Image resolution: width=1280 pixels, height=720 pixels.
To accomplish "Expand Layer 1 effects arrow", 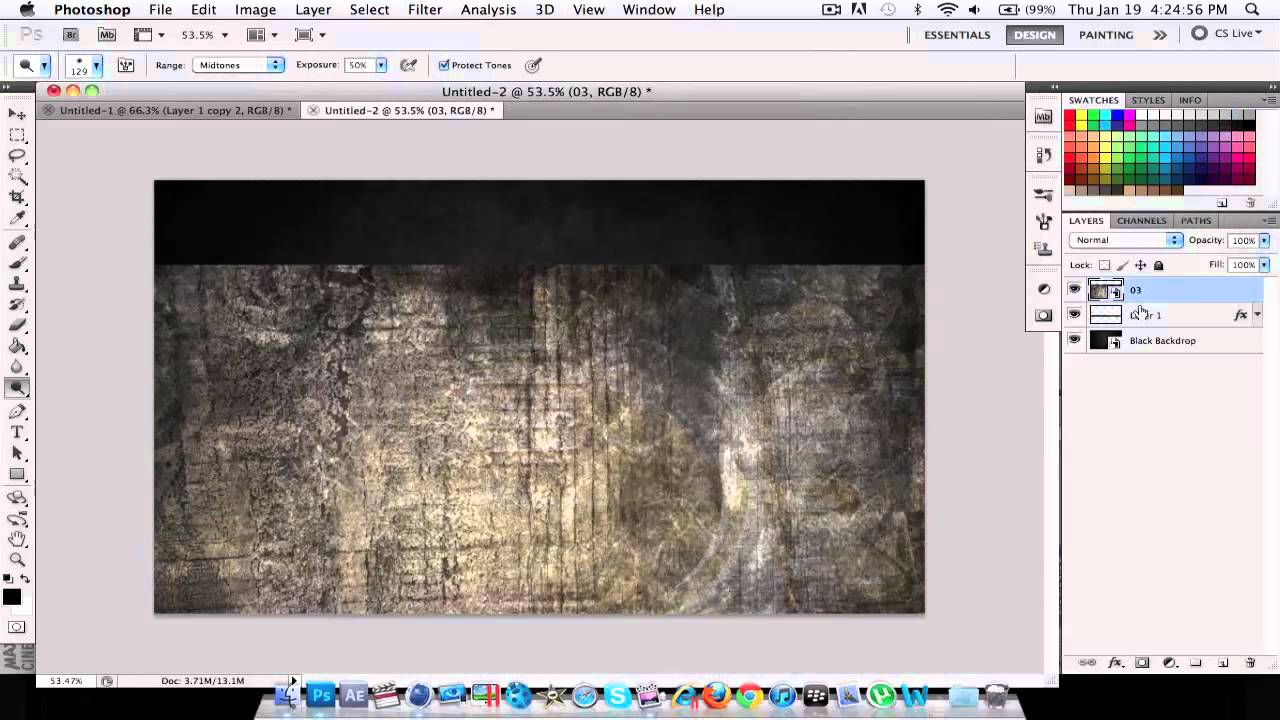I will (x=1257, y=315).
